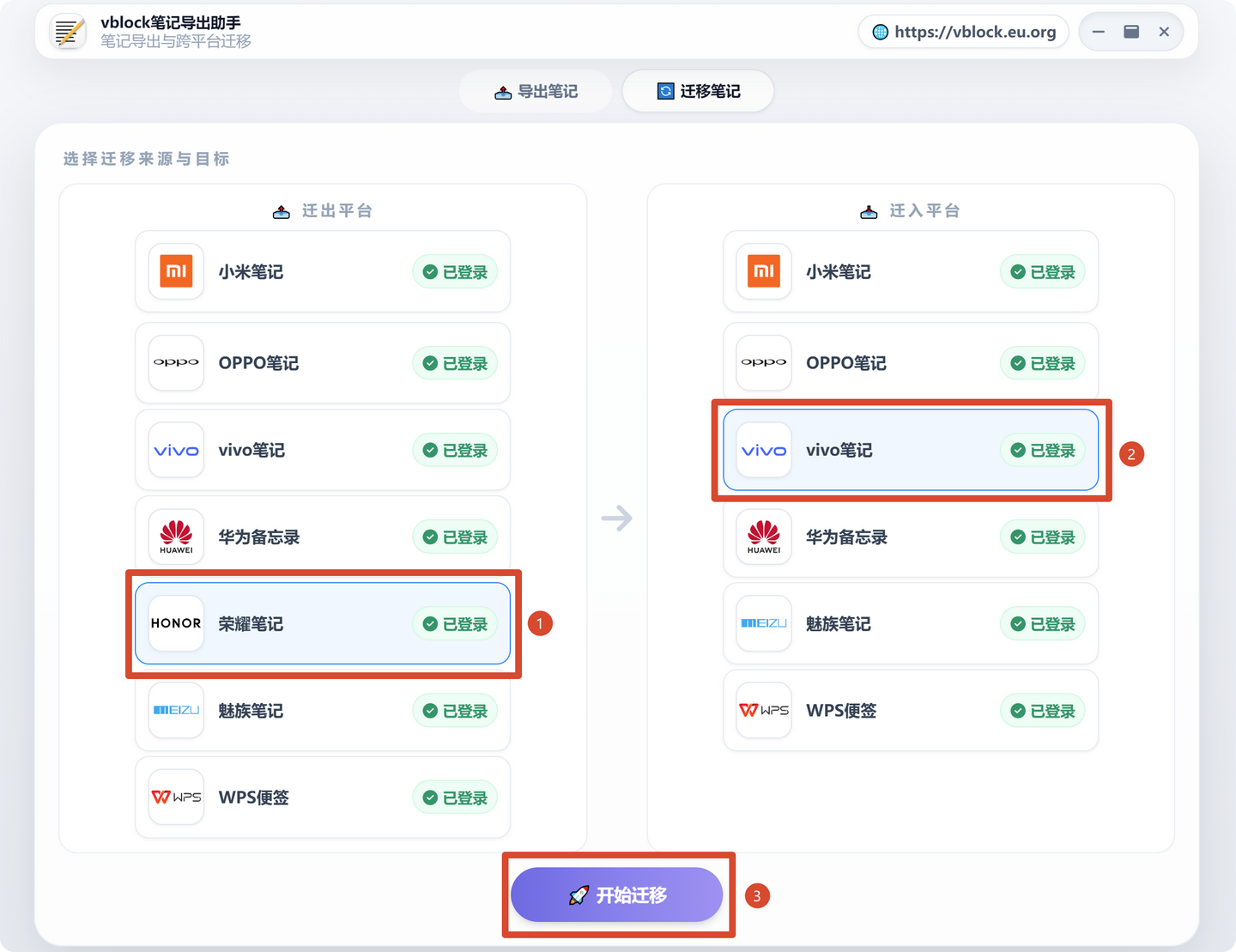
Task: Select 华为备忘录 as target platform
Action: click(x=911, y=537)
